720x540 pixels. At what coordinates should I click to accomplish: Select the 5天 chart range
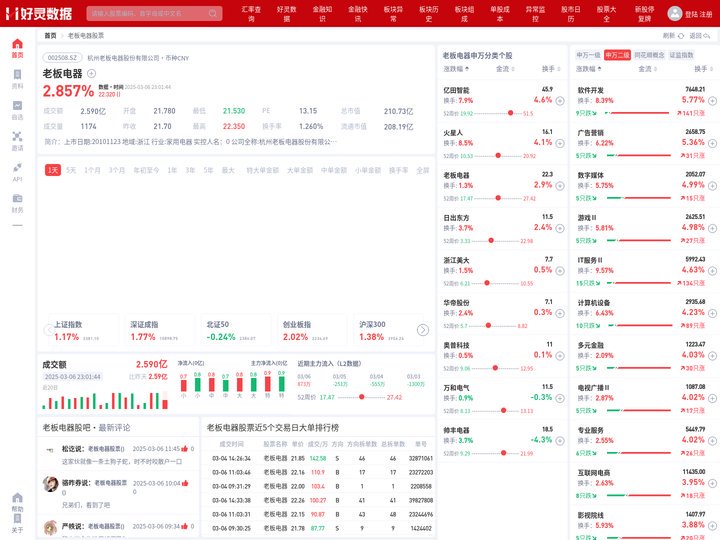[x=71, y=170]
